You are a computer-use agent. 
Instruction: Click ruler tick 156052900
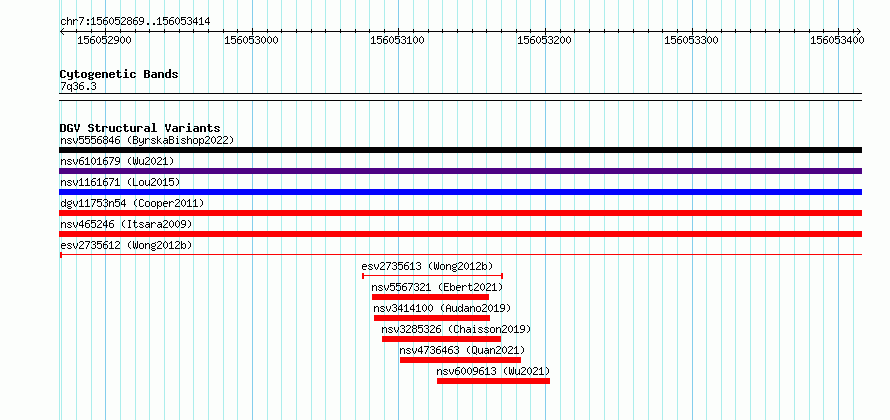(104, 40)
